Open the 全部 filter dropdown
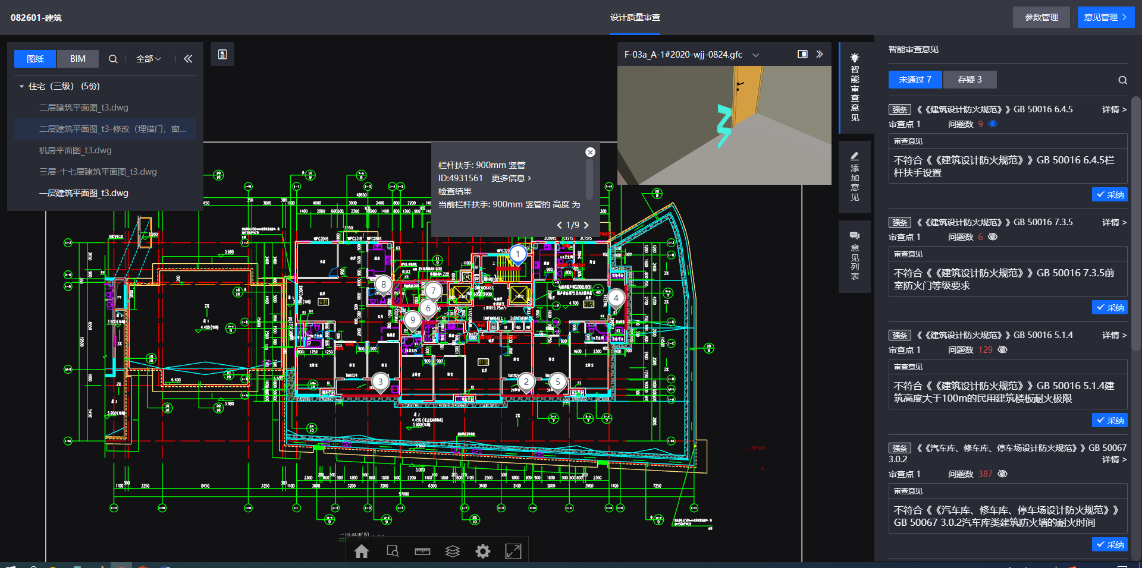 148,59
